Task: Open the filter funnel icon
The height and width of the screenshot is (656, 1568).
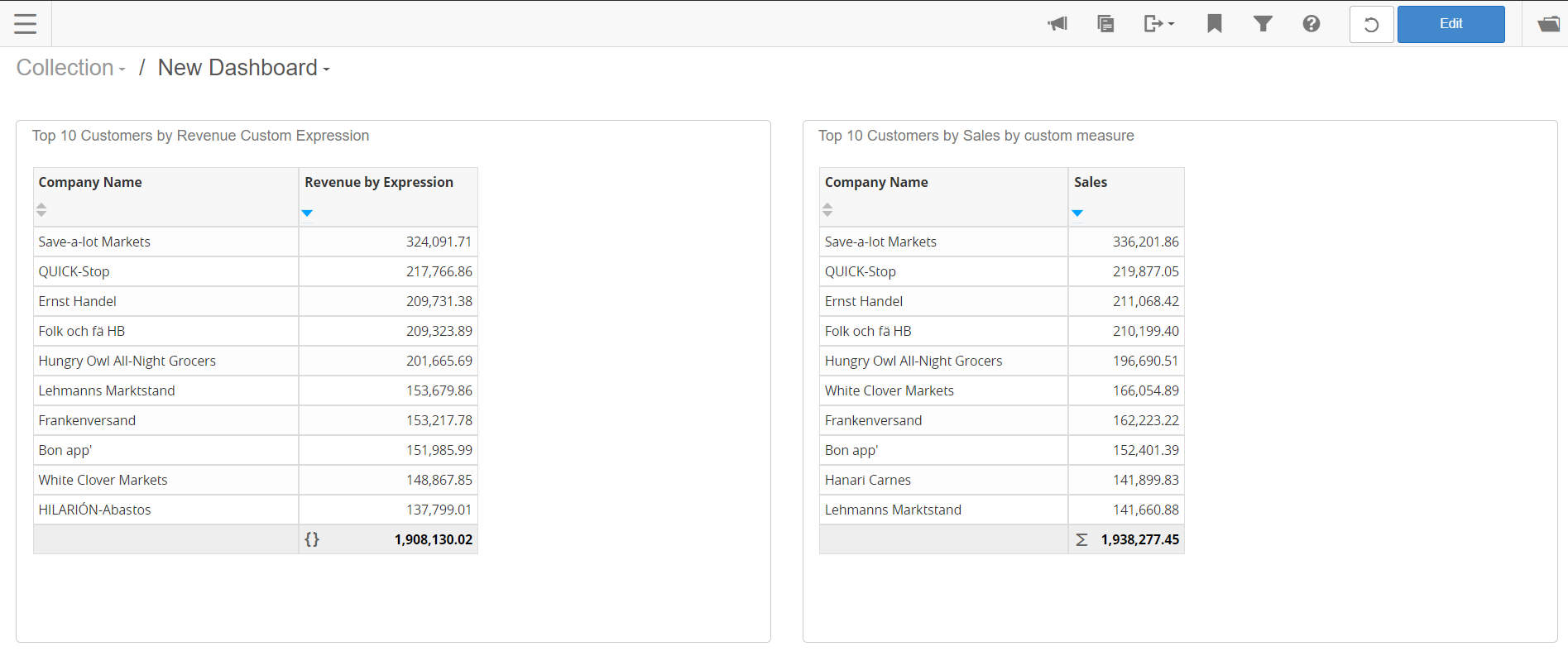Action: pyautogui.click(x=1263, y=24)
